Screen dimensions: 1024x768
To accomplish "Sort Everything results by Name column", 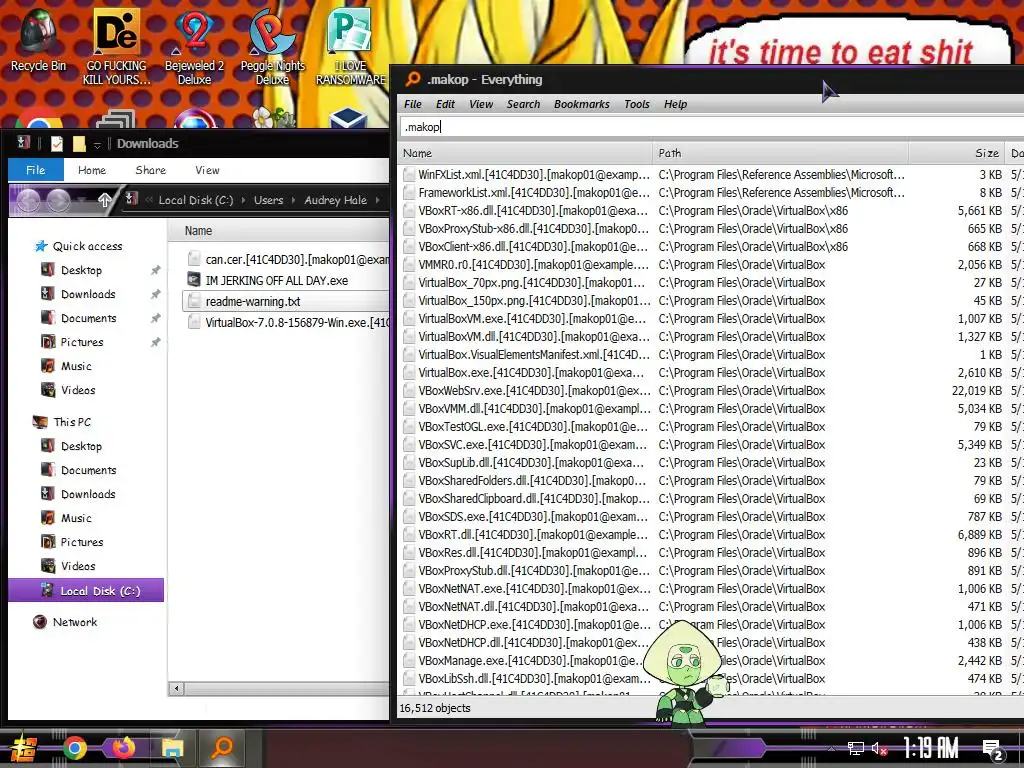I will pos(524,153).
